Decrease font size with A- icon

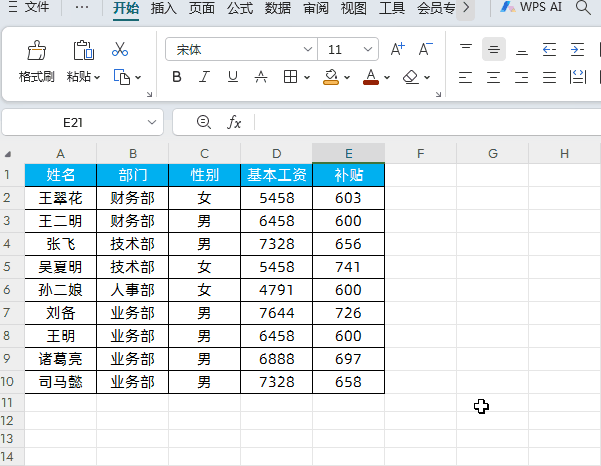[426, 49]
